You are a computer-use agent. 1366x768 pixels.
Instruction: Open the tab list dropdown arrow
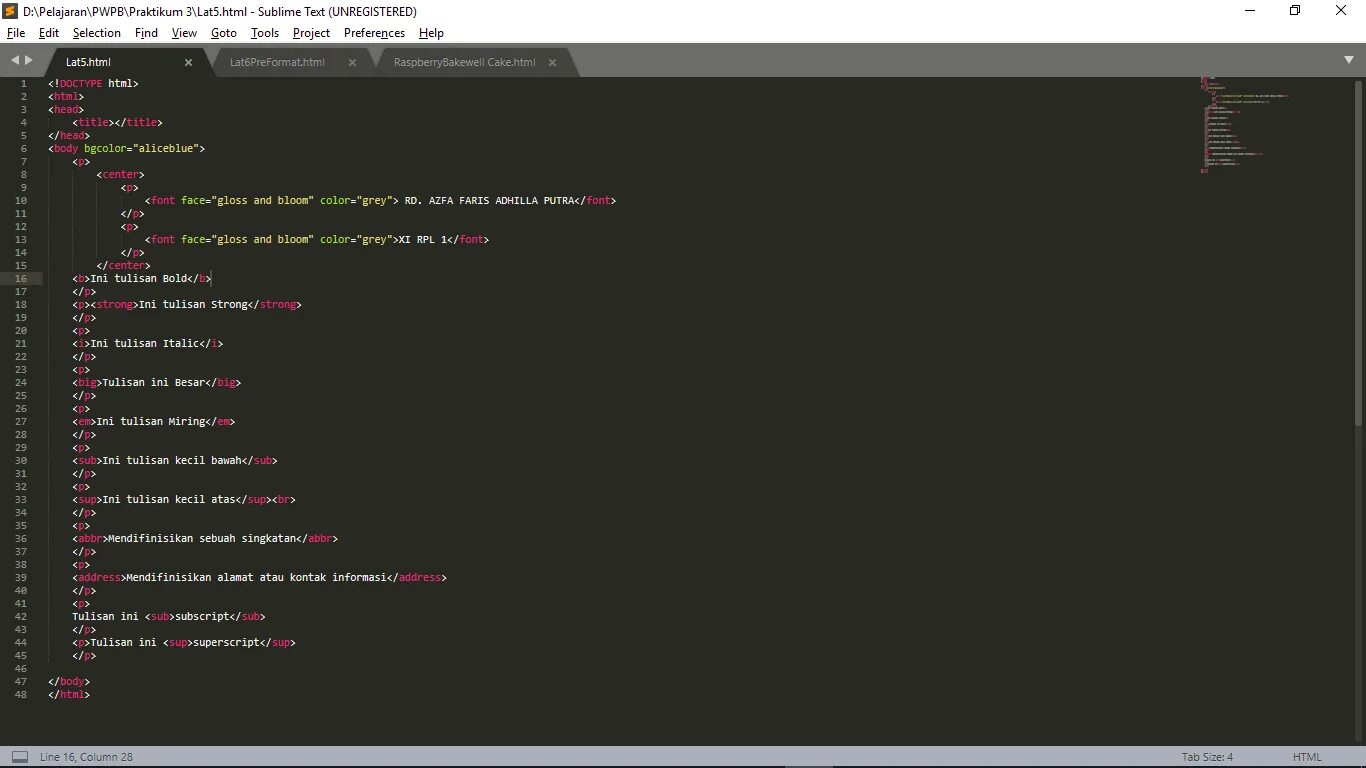pos(1349,60)
